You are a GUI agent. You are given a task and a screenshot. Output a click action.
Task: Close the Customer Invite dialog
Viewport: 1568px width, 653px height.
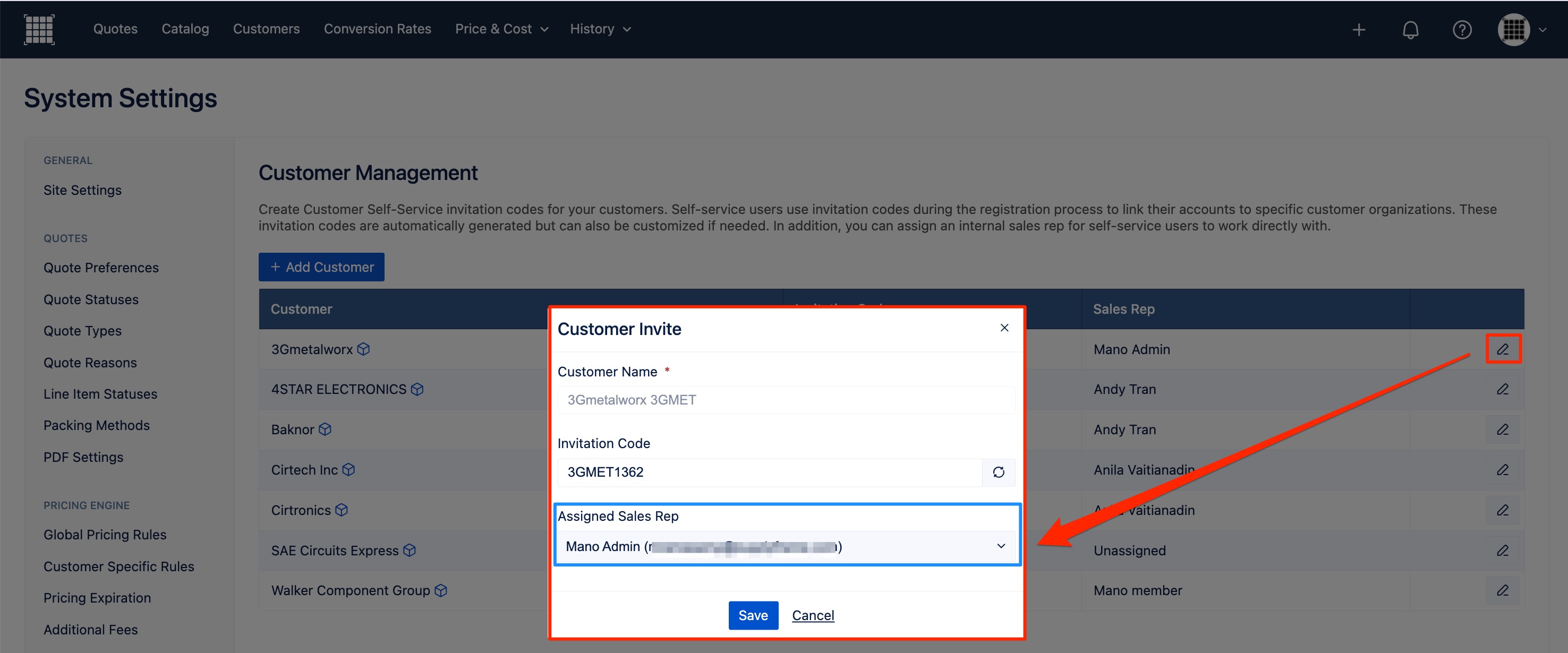coord(1004,328)
